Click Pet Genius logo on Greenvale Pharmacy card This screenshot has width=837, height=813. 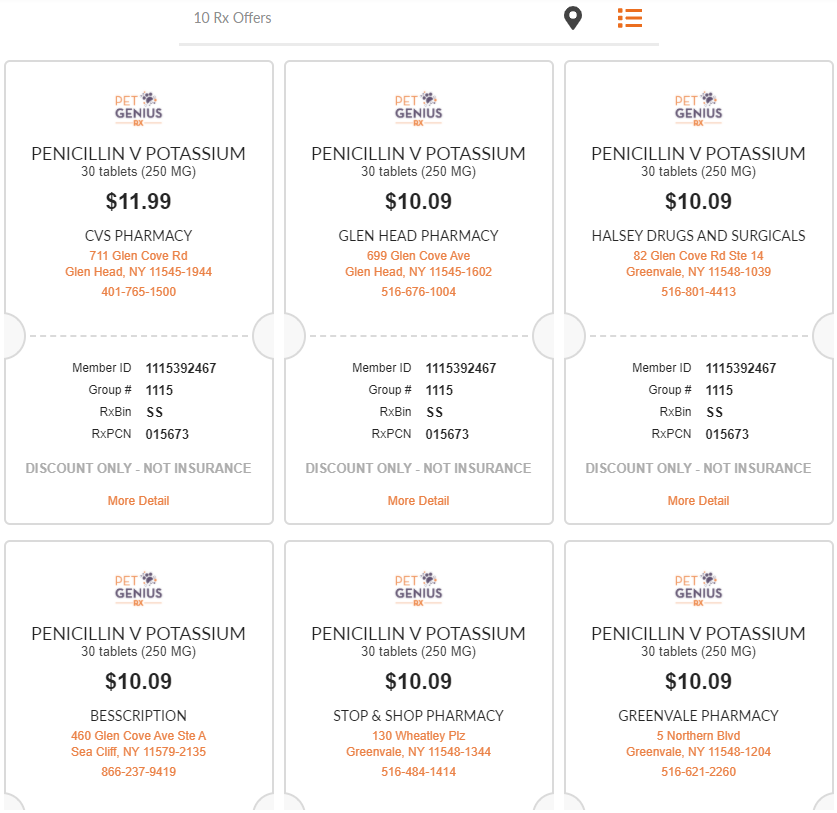tap(698, 589)
